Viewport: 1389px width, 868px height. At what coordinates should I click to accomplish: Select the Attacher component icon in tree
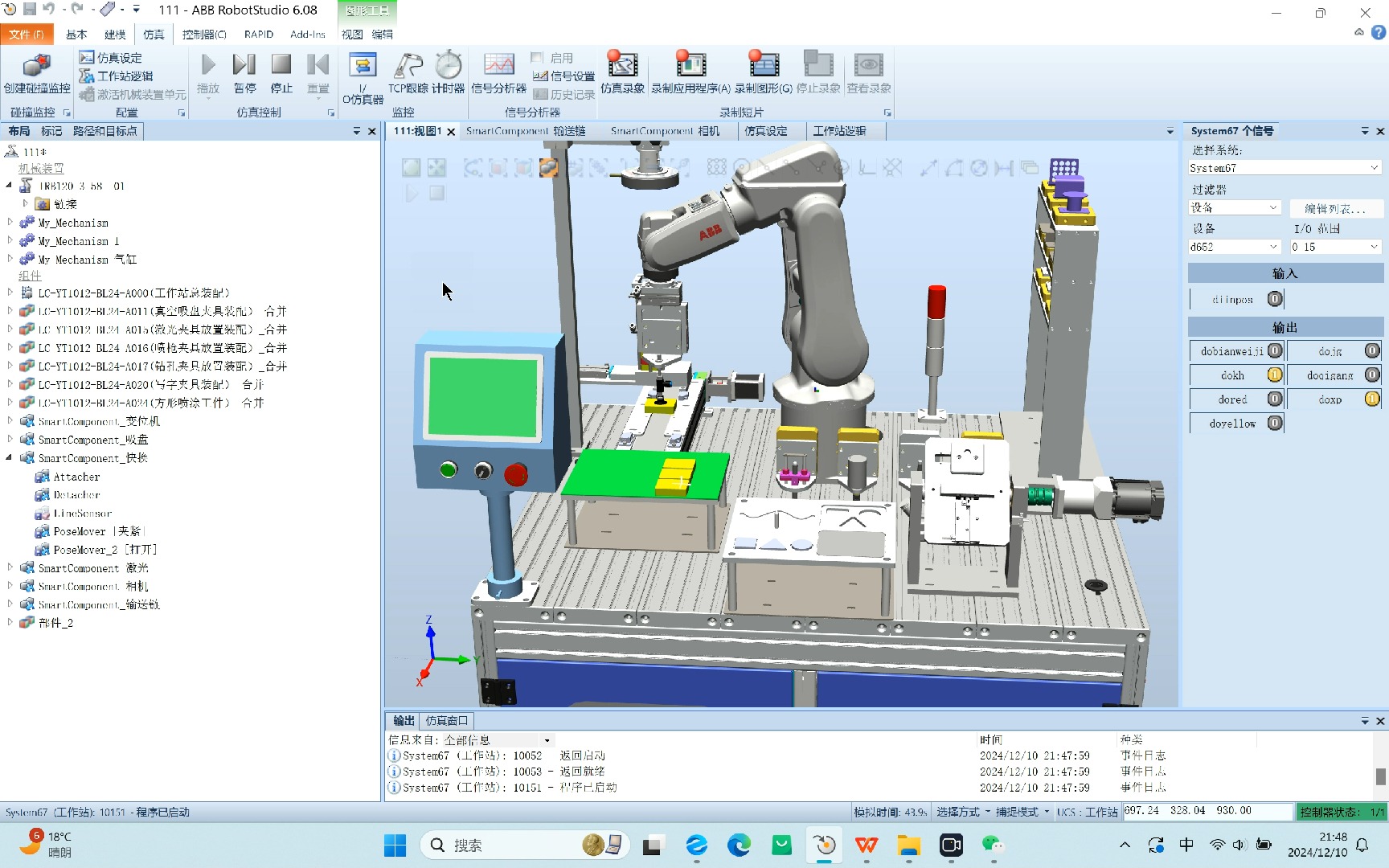coord(43,477)
